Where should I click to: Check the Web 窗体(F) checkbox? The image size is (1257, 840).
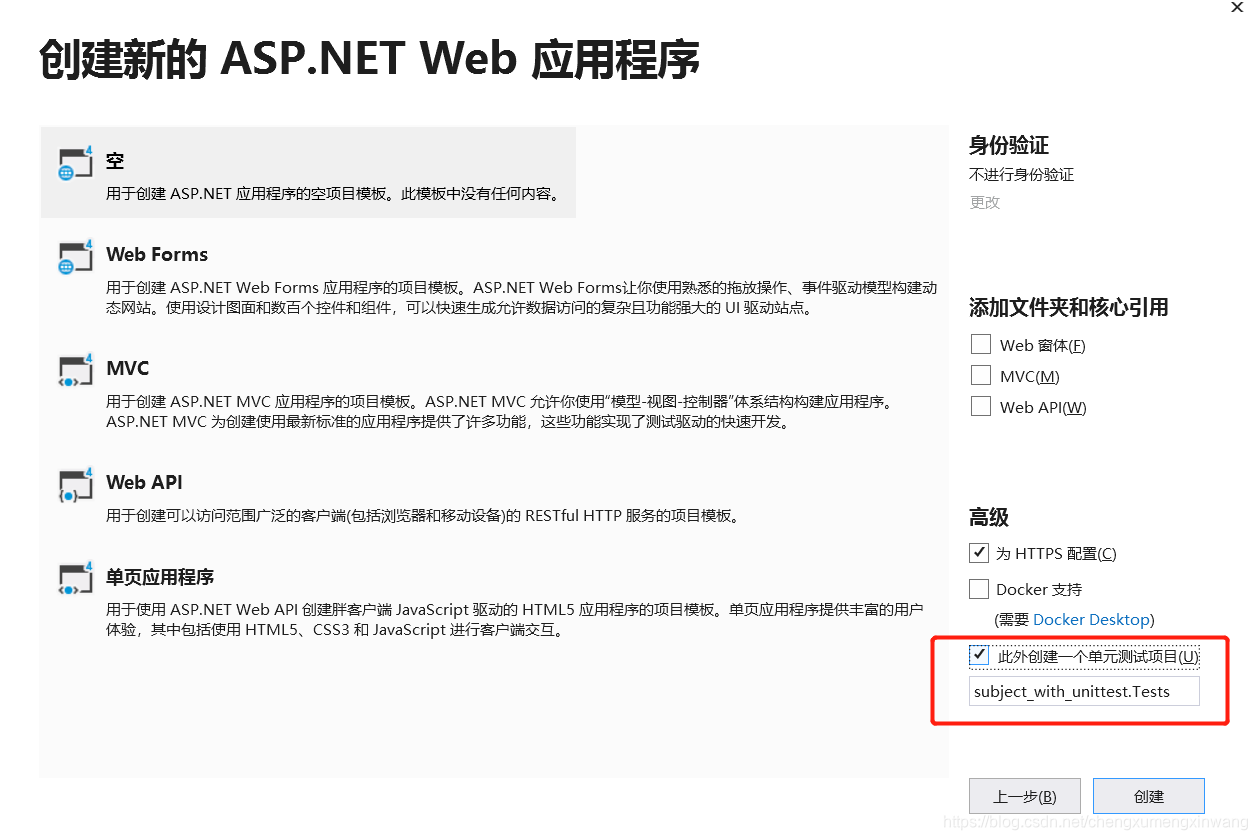pos(980,344)
